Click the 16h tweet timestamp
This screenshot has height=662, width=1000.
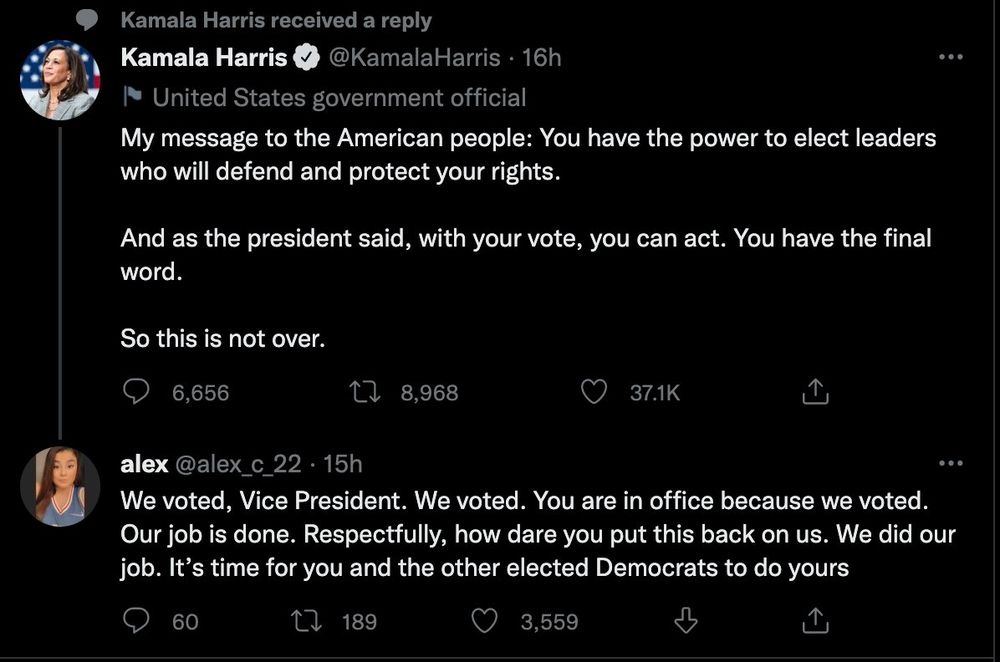pos(542,58)
